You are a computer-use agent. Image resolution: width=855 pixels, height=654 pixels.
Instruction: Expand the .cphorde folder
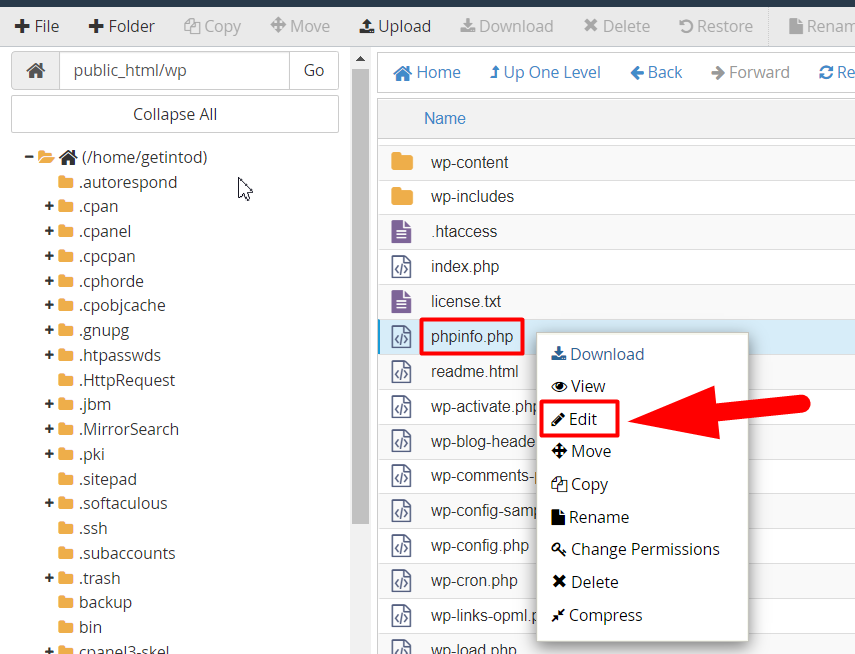49,281
